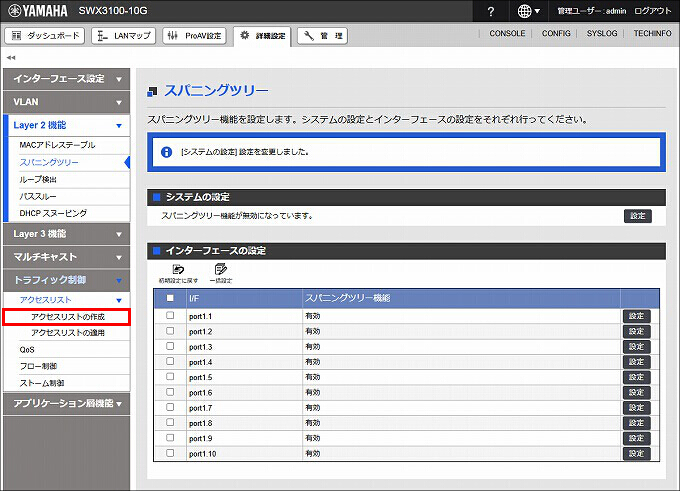Click the bulk settings (一括設定) icon
Screen dimensions: 680x491
point(220,270)
